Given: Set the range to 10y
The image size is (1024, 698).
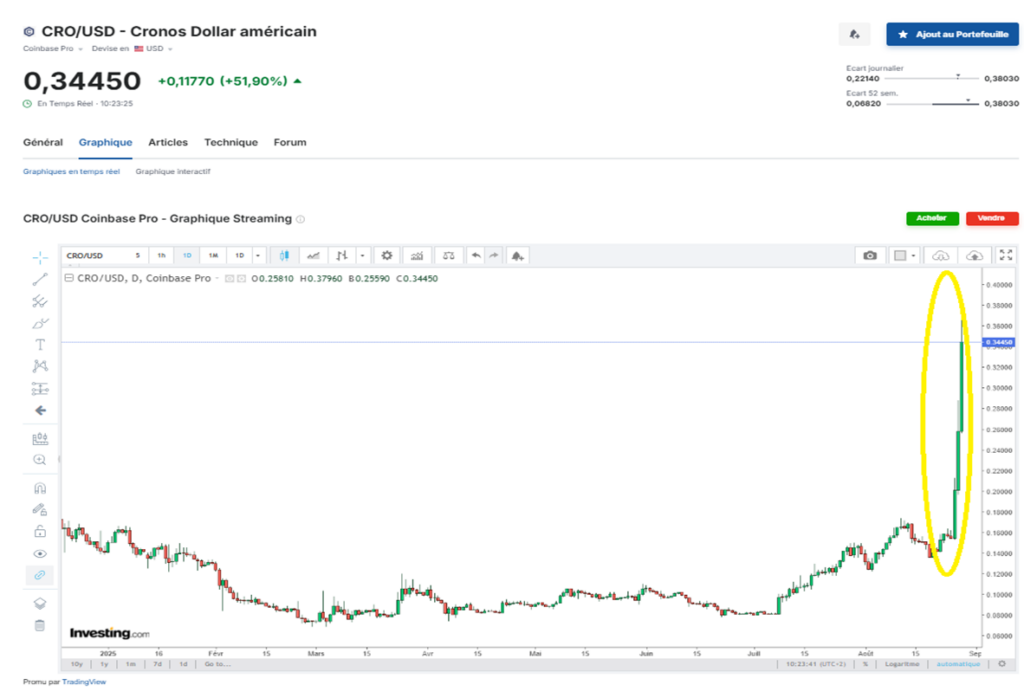Looking at the screenshot, I should [76, 664].
